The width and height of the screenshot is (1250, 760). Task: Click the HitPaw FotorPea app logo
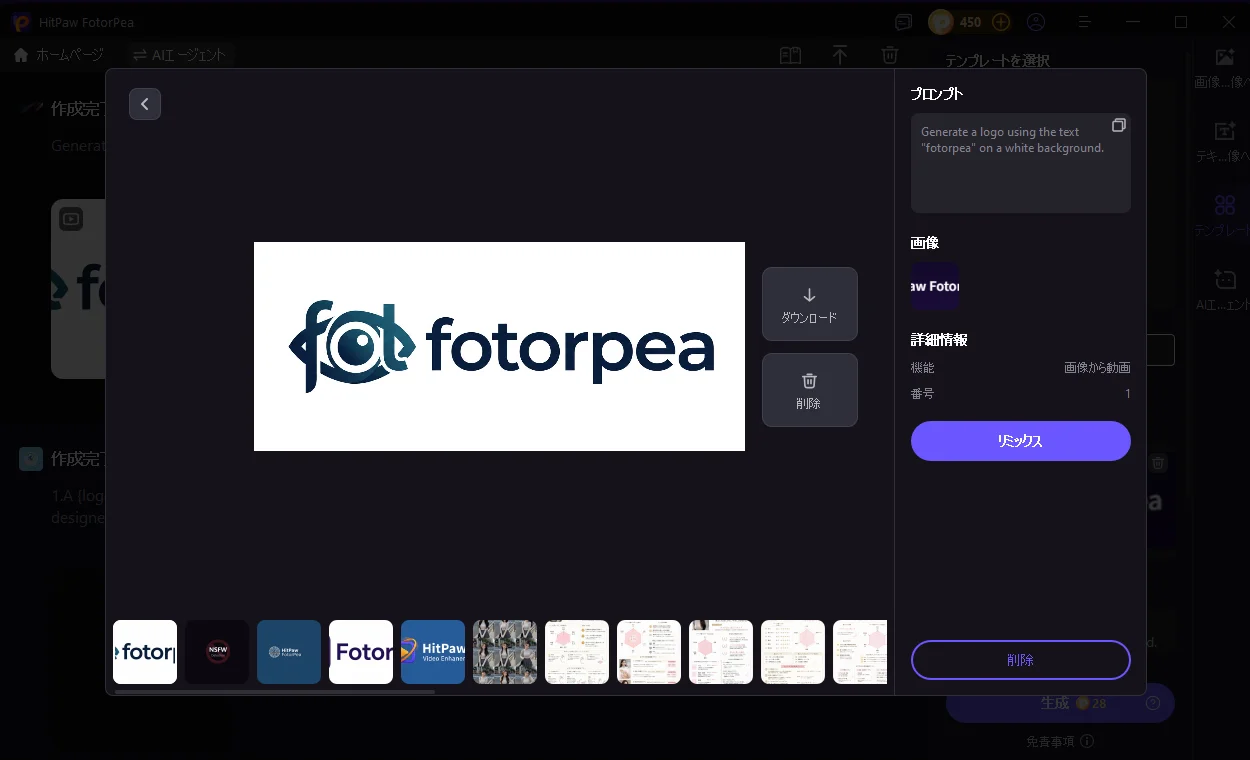click(21, 22)
